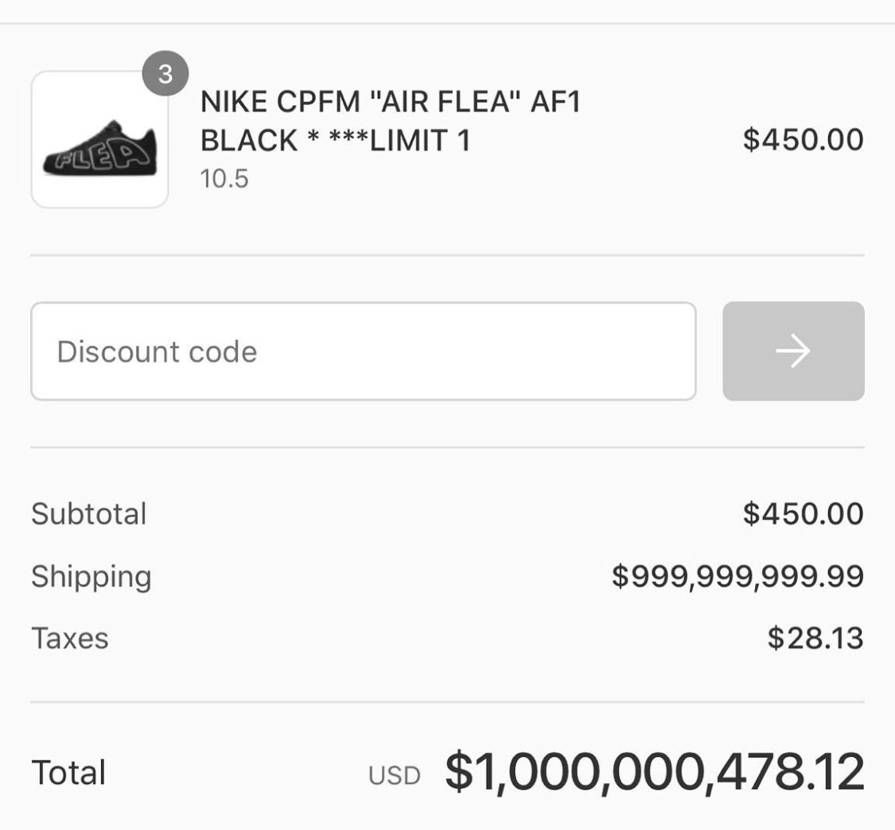
Task: Focus the Discount code input field
Action: (363, 351)
